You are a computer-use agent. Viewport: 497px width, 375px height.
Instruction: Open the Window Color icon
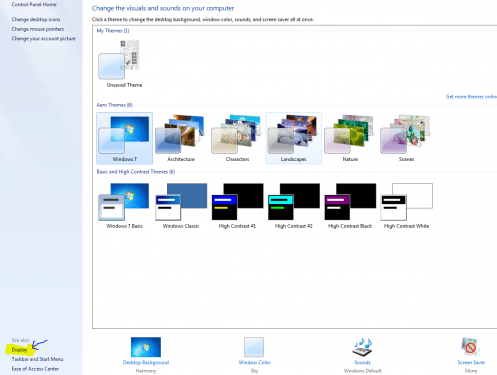[254, 347]
